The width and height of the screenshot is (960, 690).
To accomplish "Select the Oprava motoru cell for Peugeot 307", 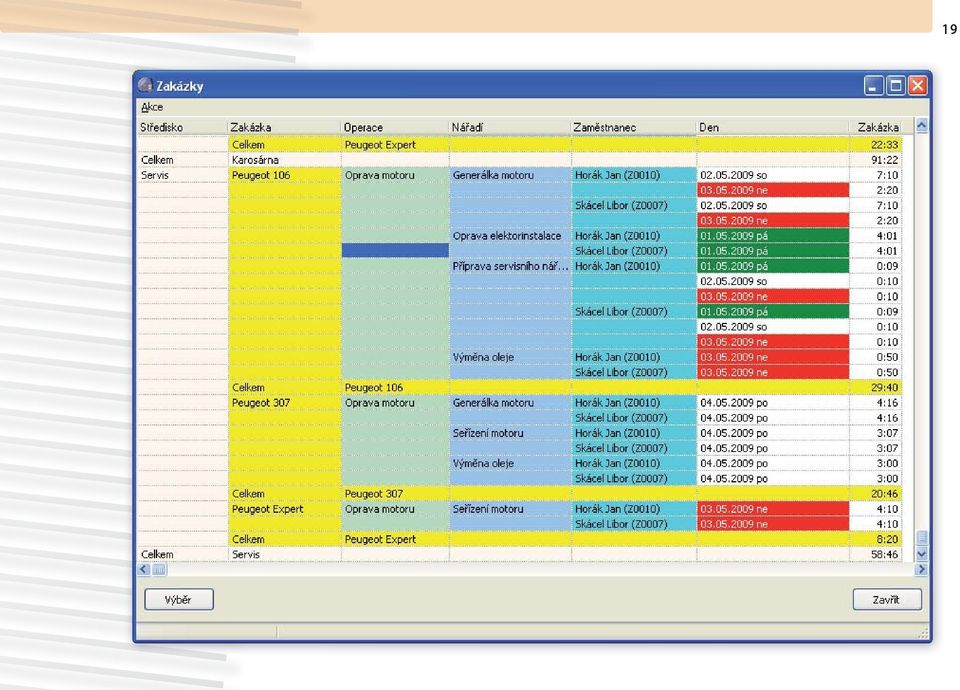I will click(x=395, y=403).
